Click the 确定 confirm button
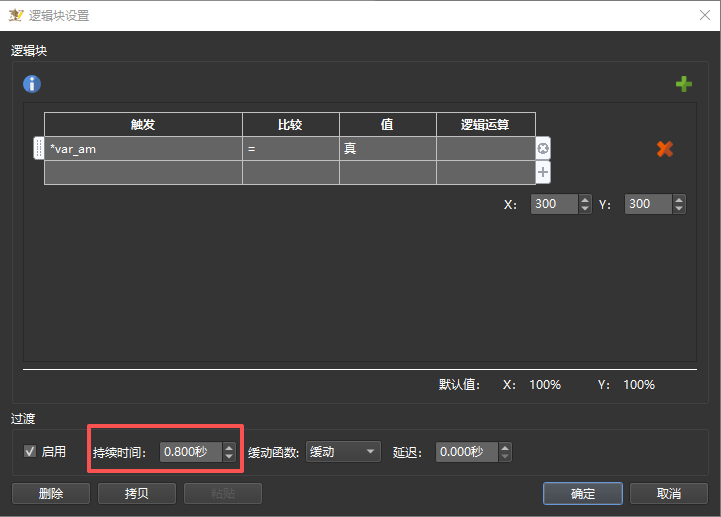This screenshot has width=721, height=517. 582,493
